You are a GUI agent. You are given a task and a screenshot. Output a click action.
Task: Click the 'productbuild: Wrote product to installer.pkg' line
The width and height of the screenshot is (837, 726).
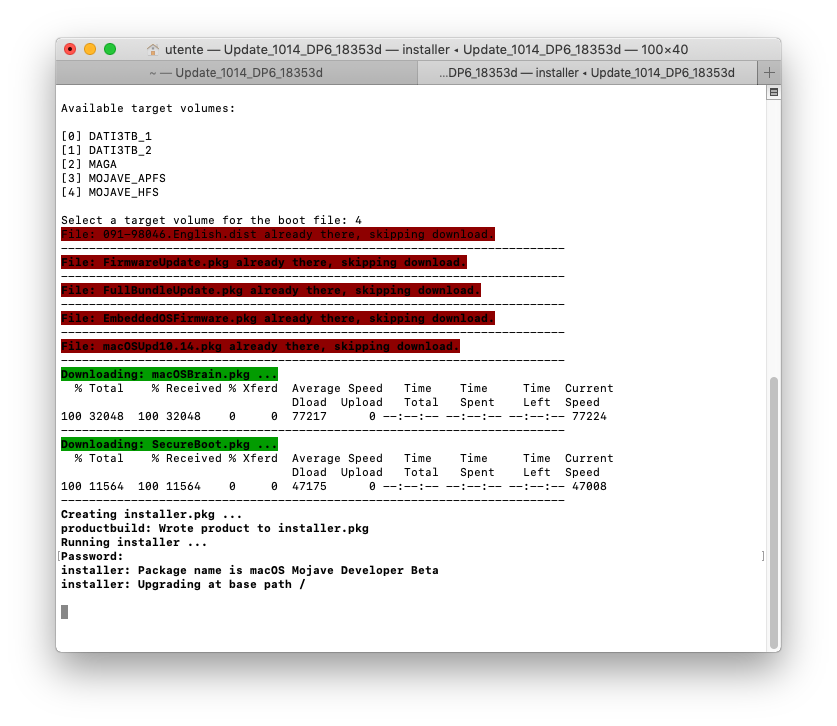coord(215,528)
